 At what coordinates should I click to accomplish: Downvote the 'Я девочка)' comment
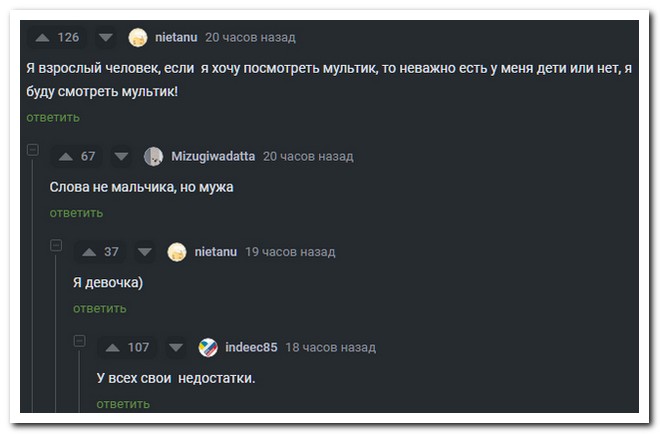pos(145,252)
